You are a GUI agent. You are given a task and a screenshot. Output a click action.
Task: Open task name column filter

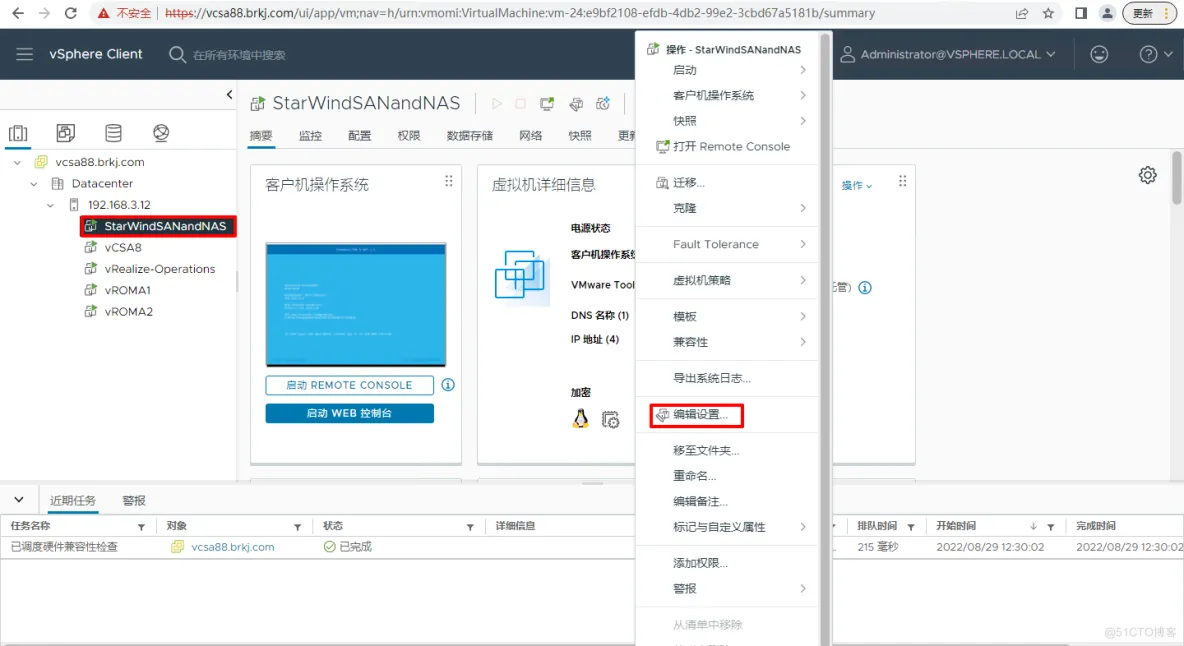click(x=141, y=527)
